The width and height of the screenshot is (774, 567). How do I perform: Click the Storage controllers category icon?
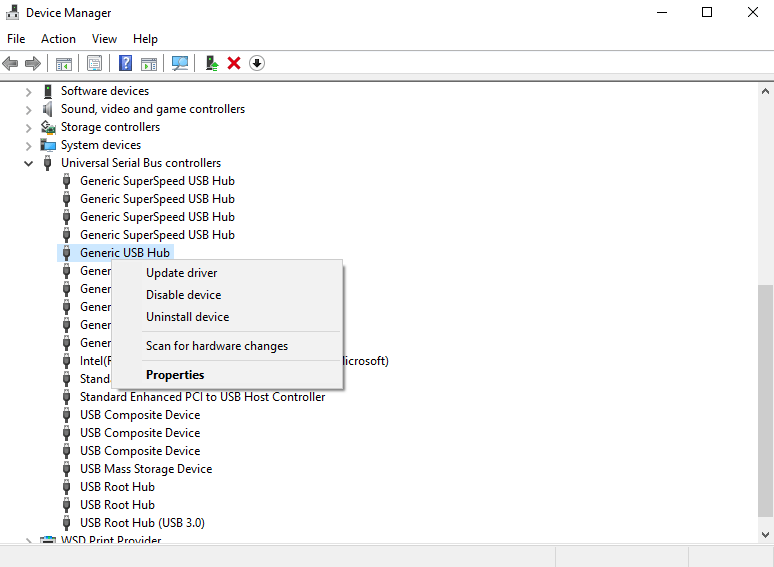(x=48, y=127)
